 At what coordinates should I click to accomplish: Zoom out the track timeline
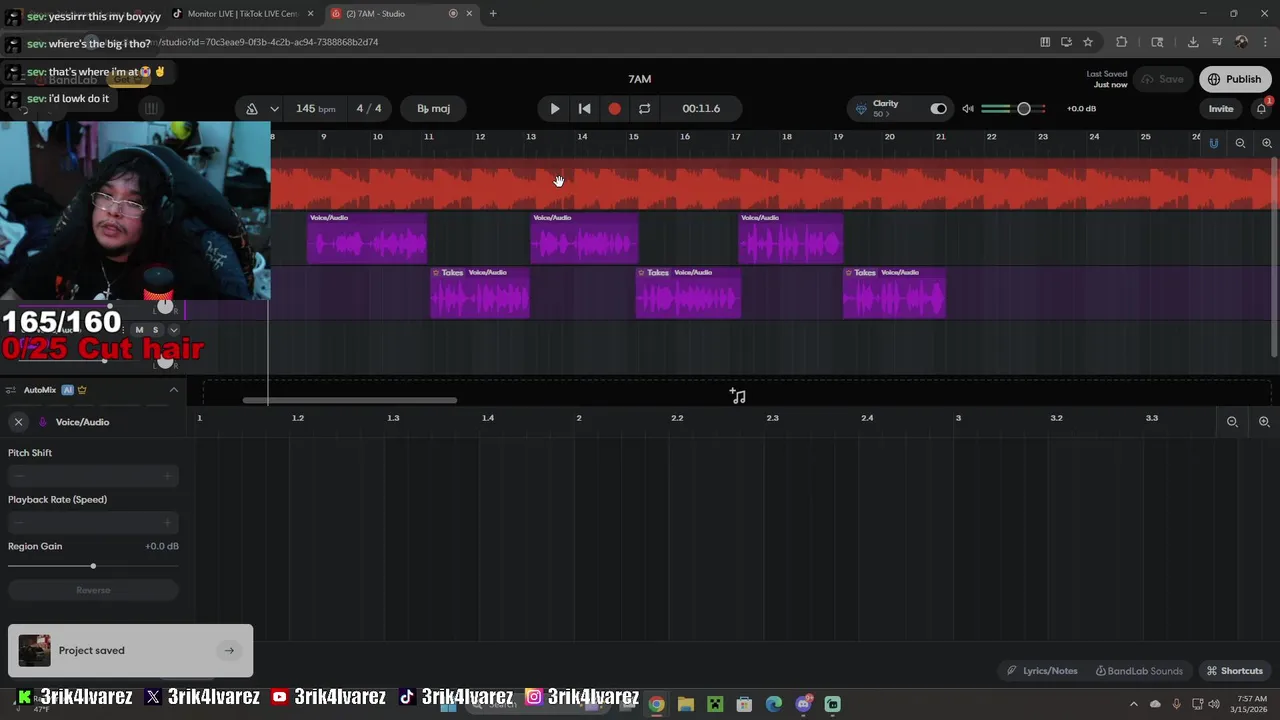pyautogui.click(x=1240, y=143)
